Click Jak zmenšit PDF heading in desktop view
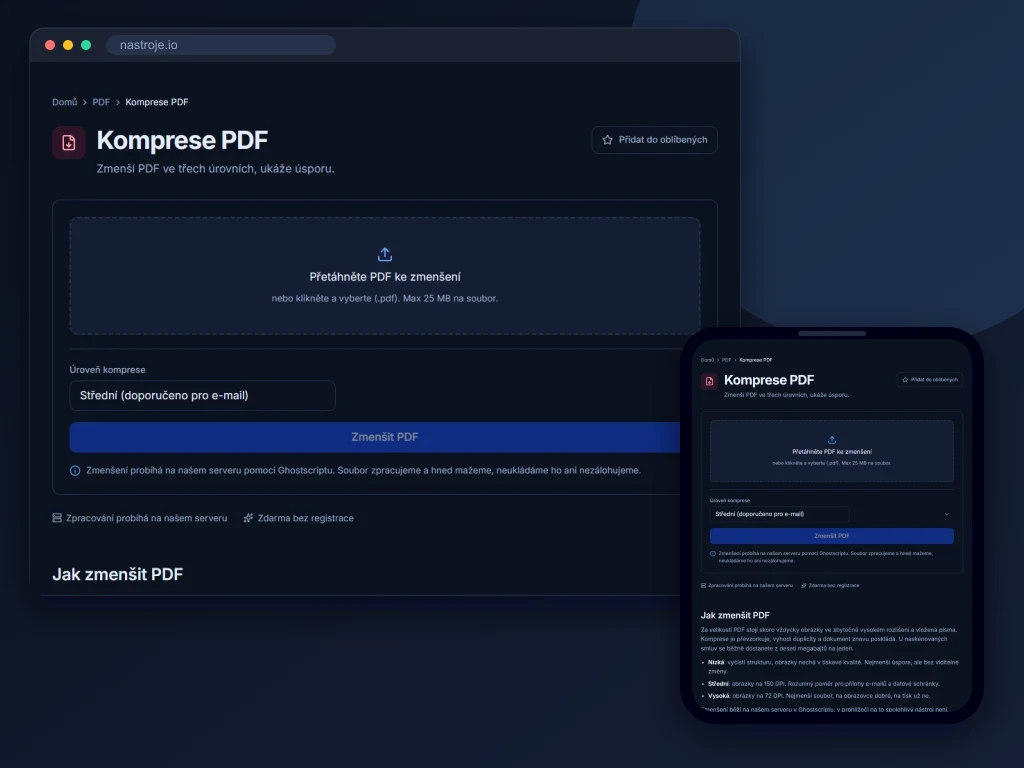Viewport: 1024px width, 768px height. pyautogui.click(x=118, y=574)
